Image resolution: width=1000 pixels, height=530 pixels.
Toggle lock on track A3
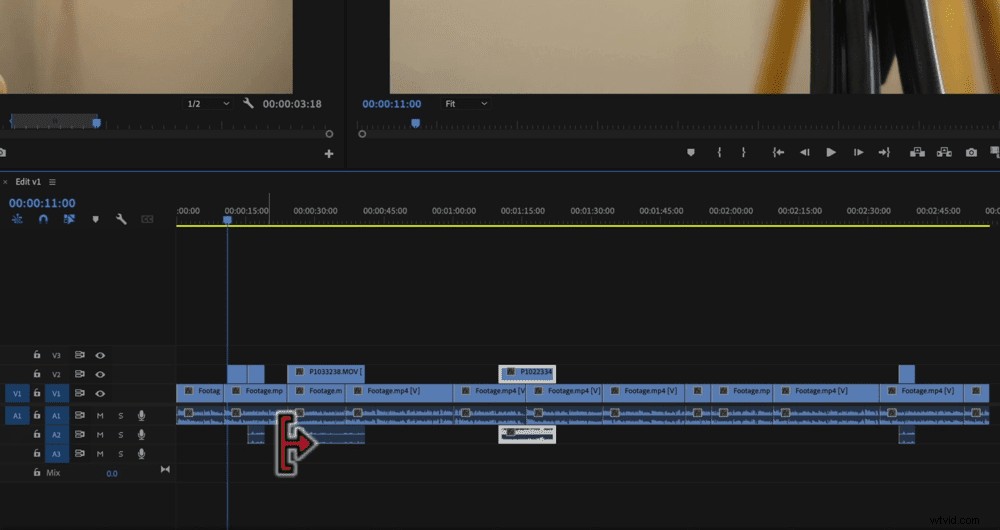36,453
